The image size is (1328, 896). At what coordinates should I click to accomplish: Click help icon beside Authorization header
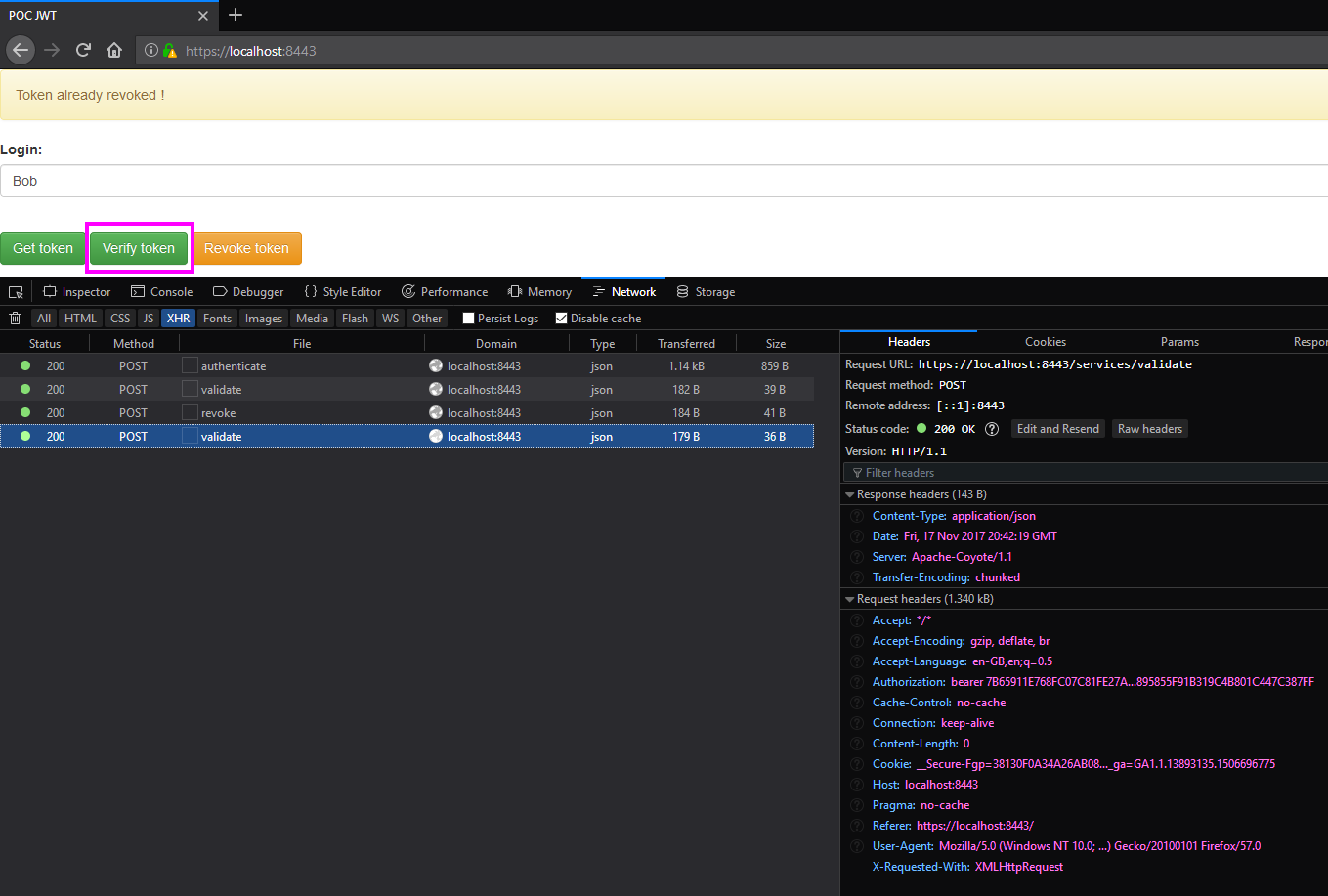857,682
